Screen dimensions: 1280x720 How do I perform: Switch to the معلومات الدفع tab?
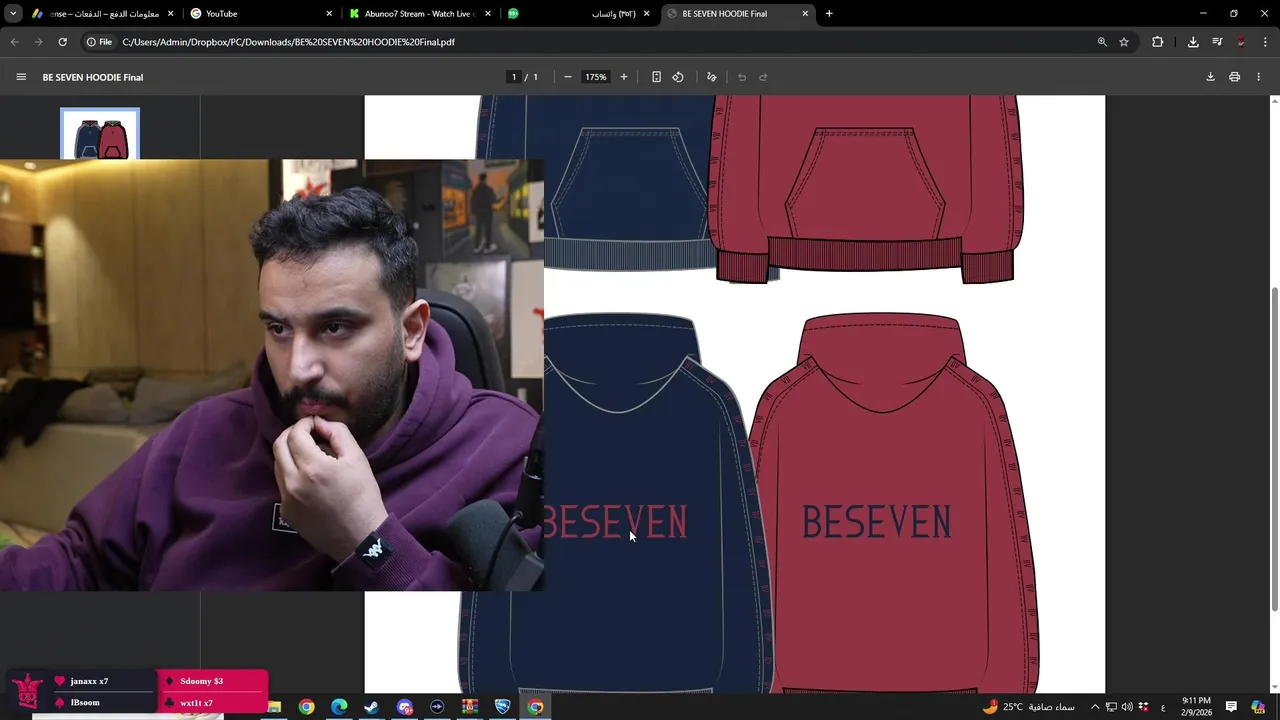click(102, 14)
